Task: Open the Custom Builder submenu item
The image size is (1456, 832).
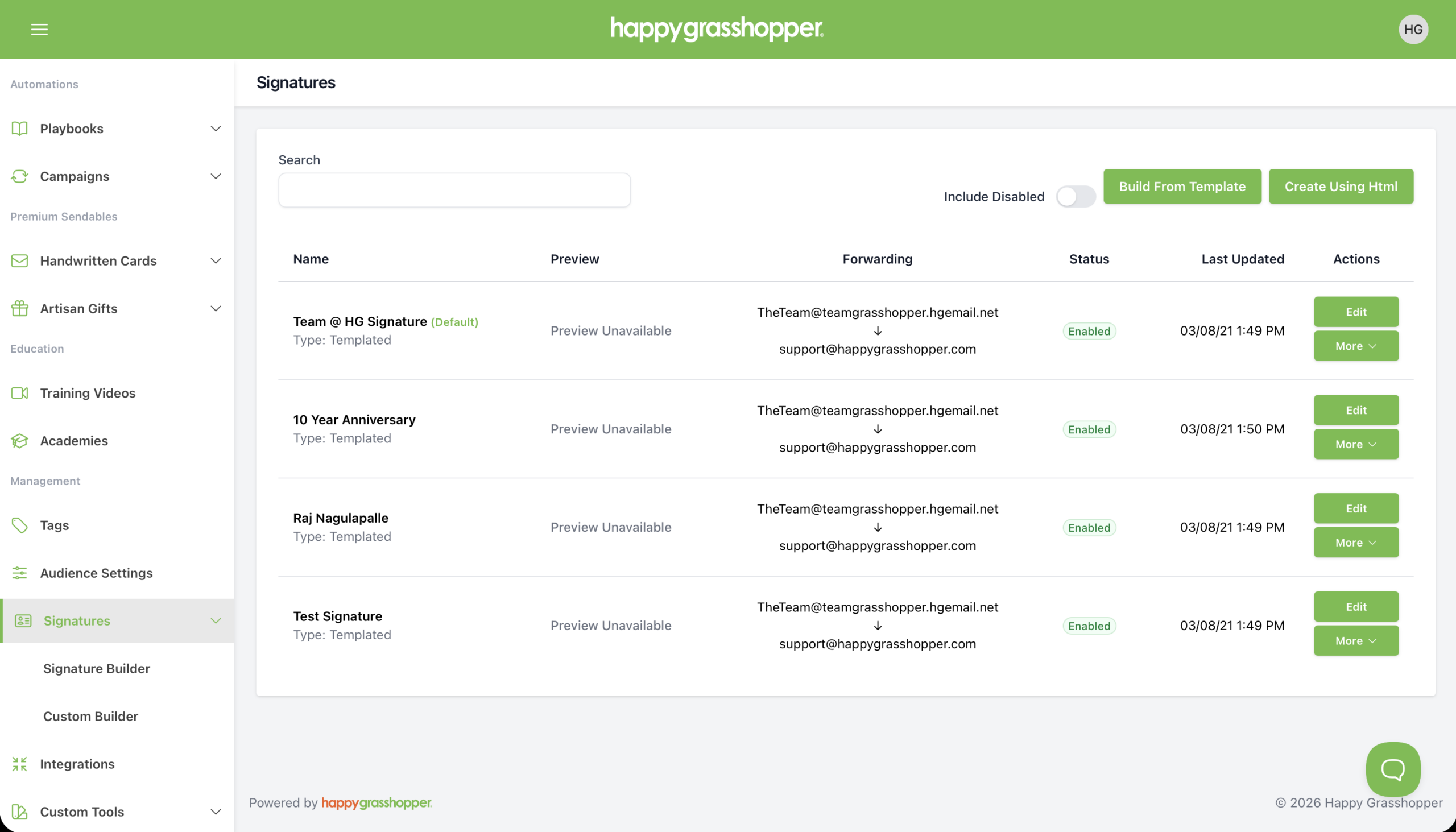Action: pyautogui.click(x=91, y=716)
